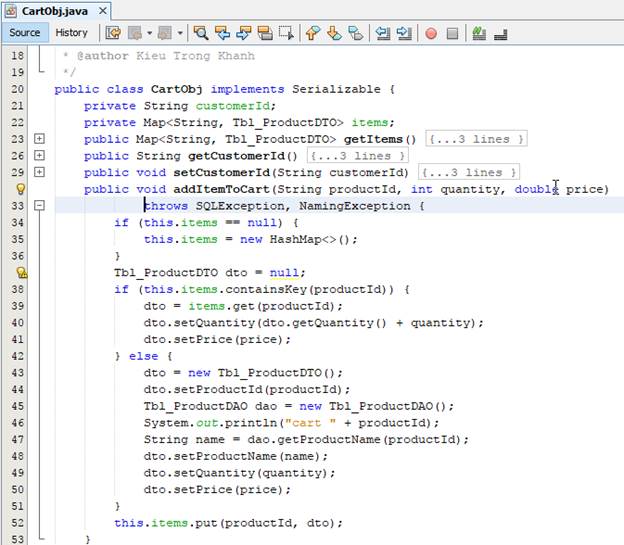Click Find Next Occurrence icon
This screenshot has width=624, height=545.
click(244, 33)
